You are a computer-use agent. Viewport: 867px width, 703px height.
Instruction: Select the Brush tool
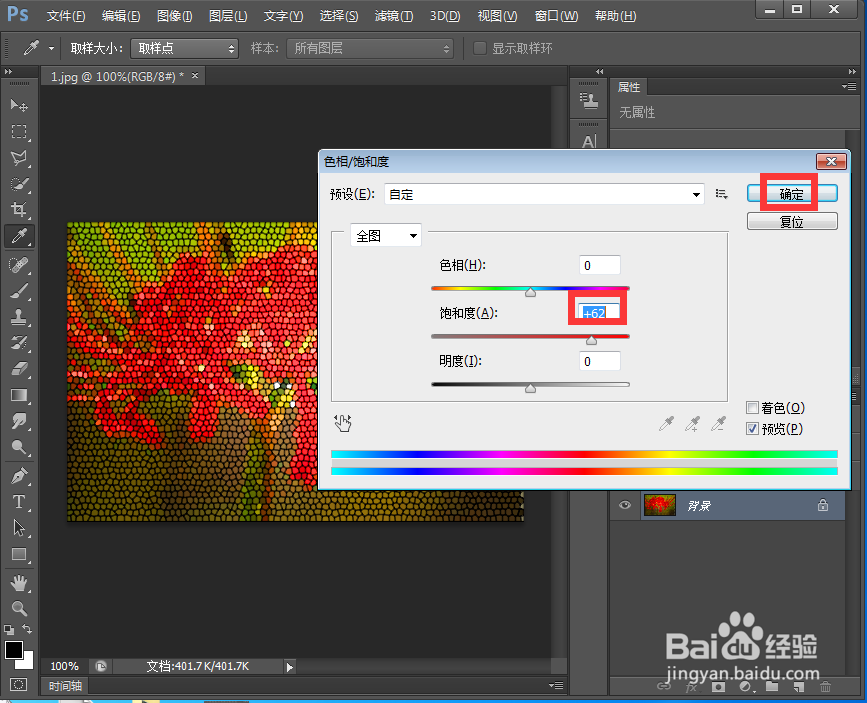tap(19, 291)
